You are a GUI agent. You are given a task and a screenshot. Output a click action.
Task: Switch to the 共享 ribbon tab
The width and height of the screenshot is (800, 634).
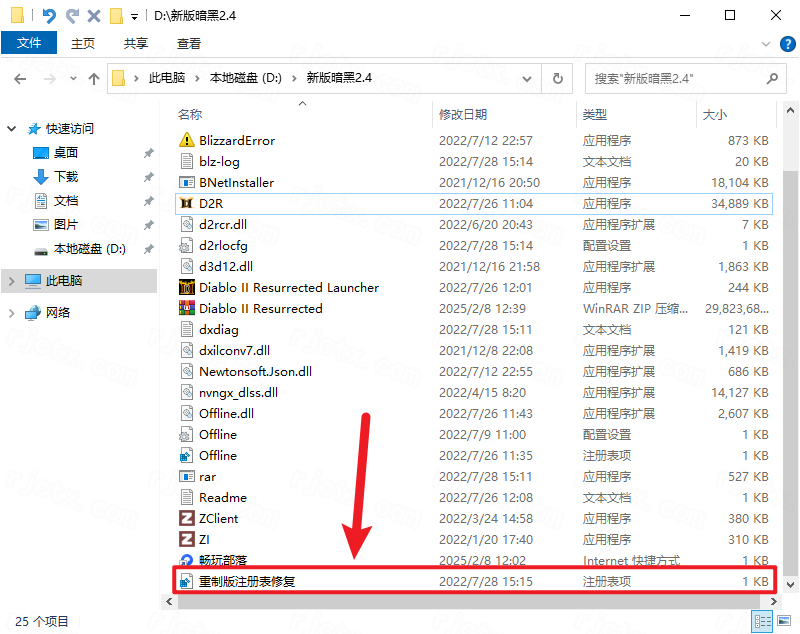136,43
